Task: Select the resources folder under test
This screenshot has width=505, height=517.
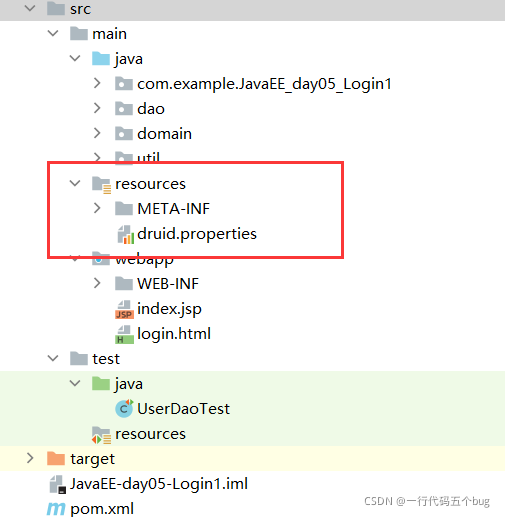Action: pyautogui.click(x=150, y=434)
